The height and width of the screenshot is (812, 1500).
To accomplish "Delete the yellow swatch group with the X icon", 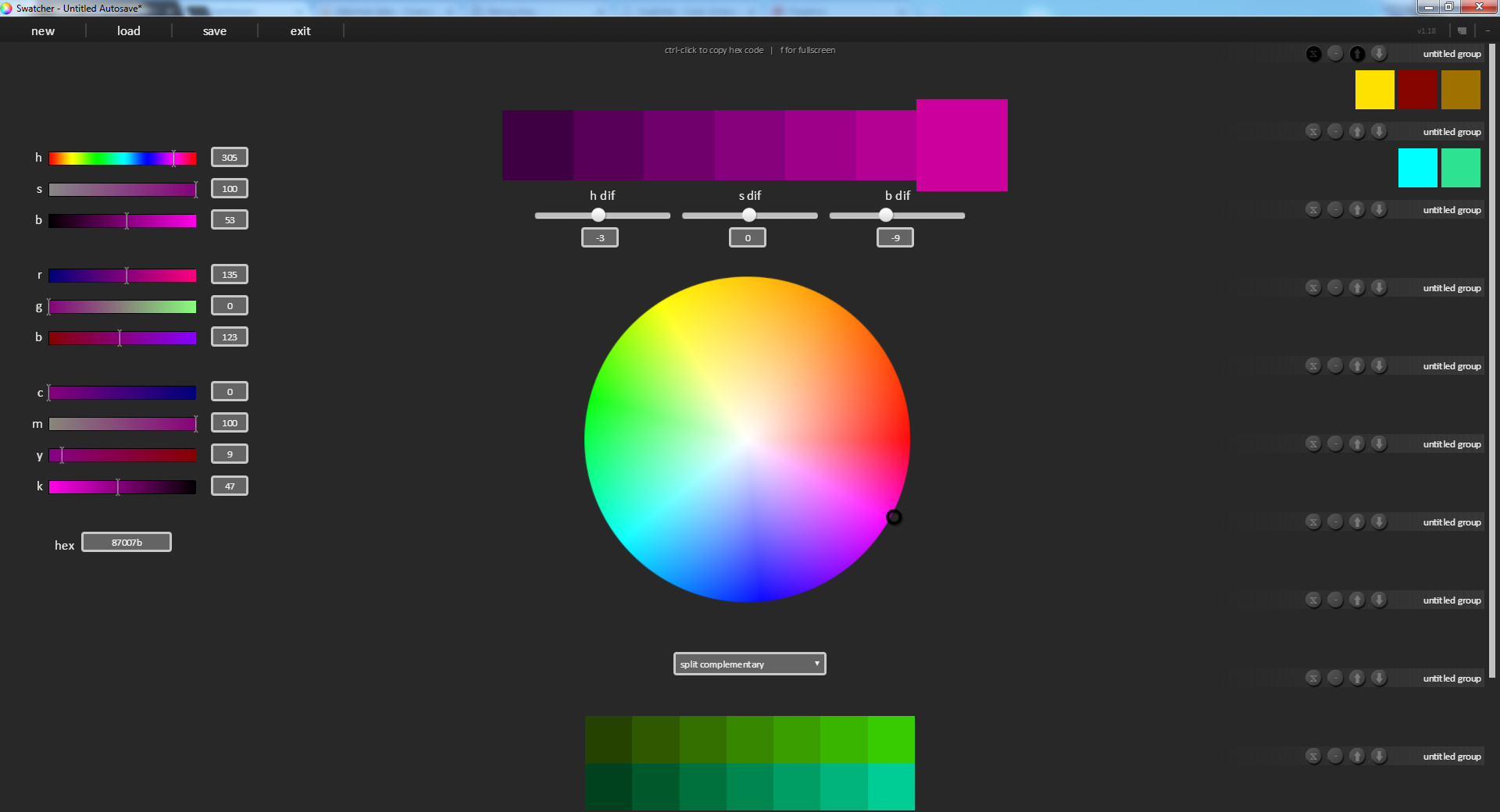I will tap(1313, 54).
